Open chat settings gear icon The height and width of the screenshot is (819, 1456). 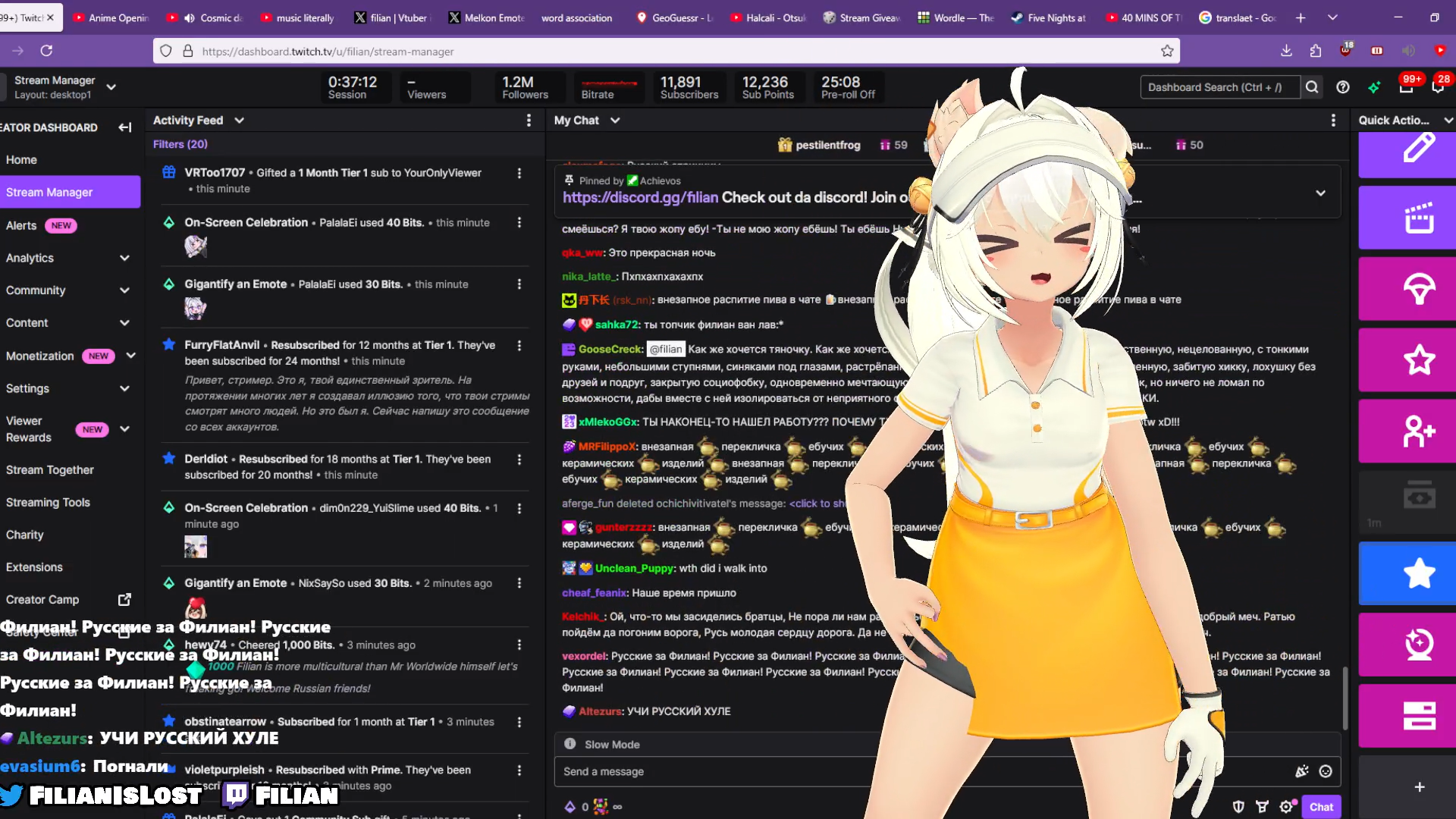click(x=1286, y=807)
